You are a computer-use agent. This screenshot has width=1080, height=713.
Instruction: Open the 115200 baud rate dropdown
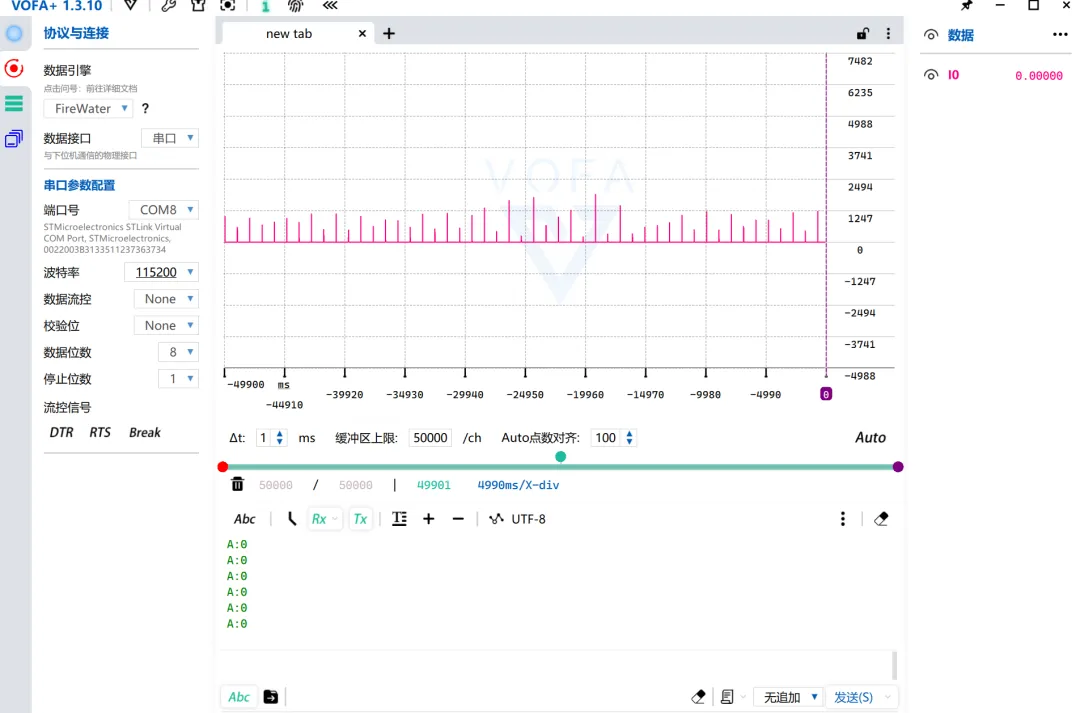click(160, 272)
